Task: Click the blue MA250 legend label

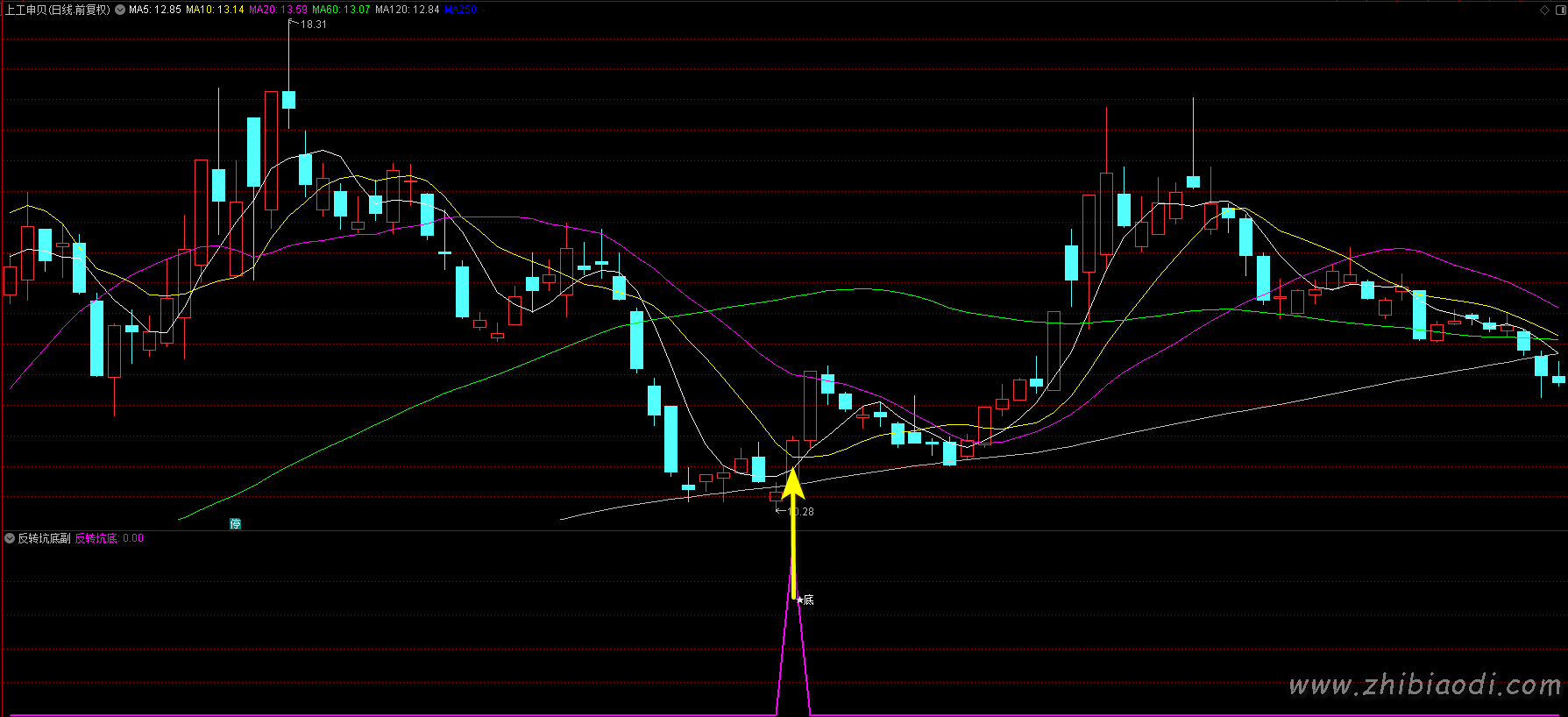Action: (x=461, y=10)
